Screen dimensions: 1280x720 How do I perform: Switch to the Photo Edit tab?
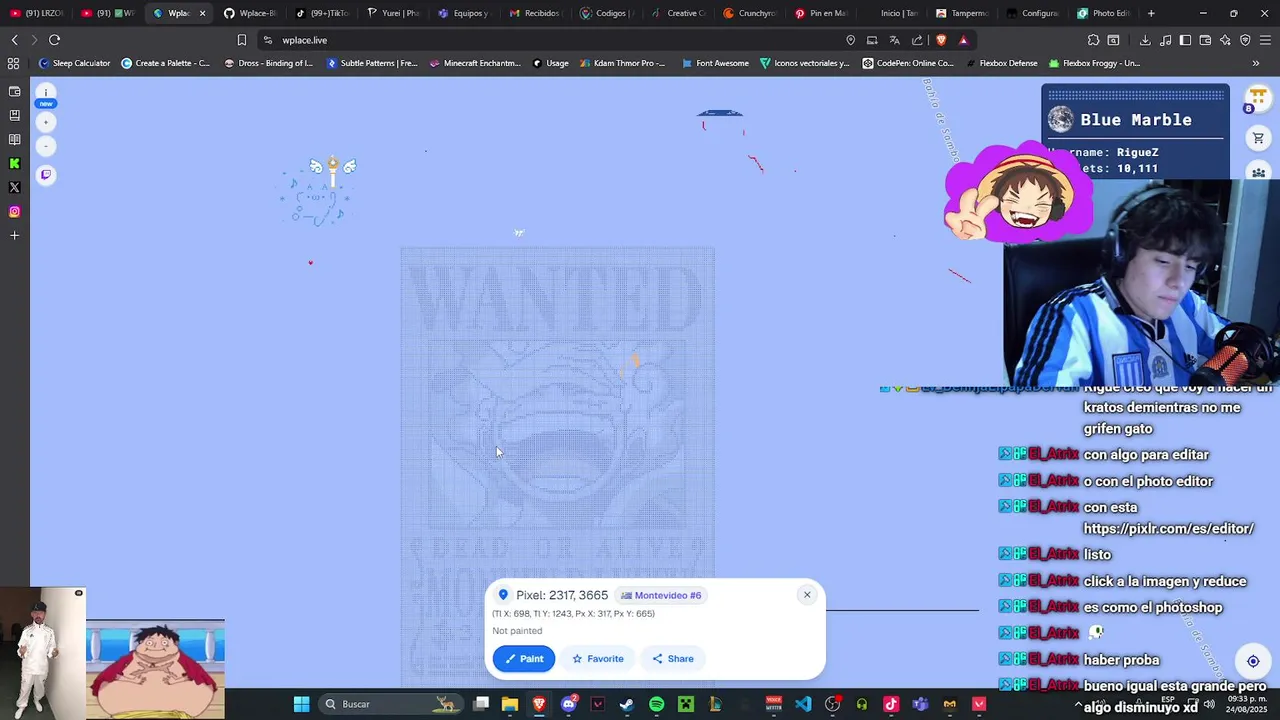coord(1105,13)
